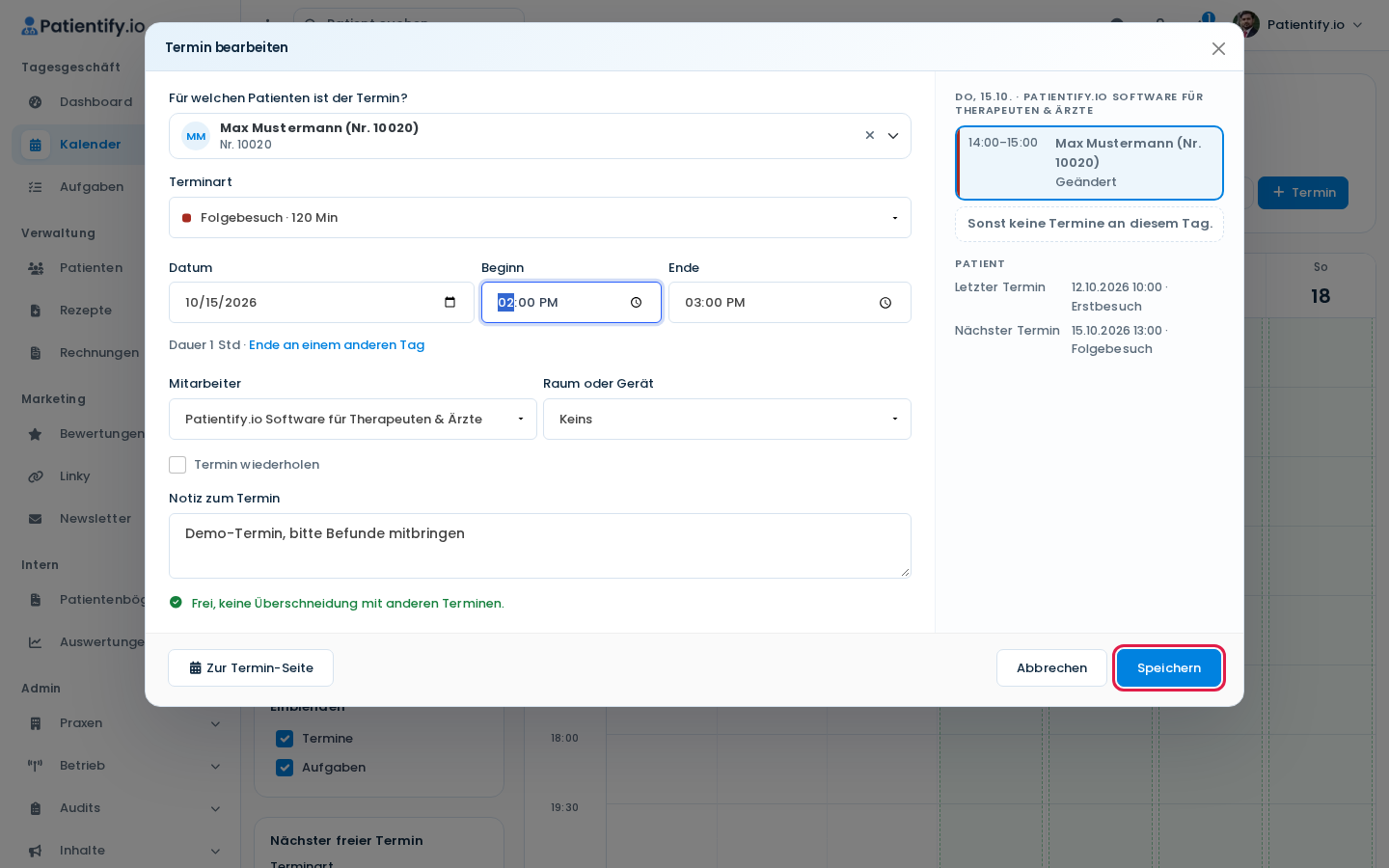Close the Termin bearbeiten dialog
This screenshot has width=1389, height=868.
[x=1218, y=48]
